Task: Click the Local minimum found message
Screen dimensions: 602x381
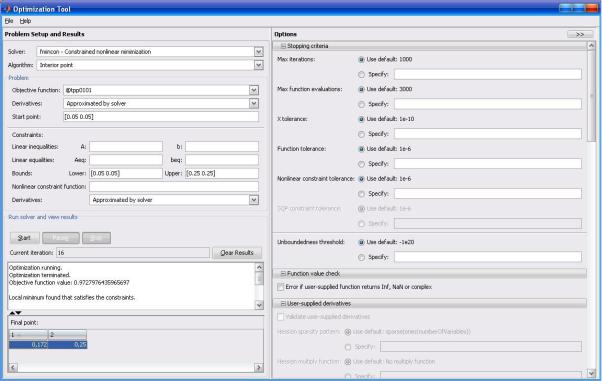Action: [72, 298]
